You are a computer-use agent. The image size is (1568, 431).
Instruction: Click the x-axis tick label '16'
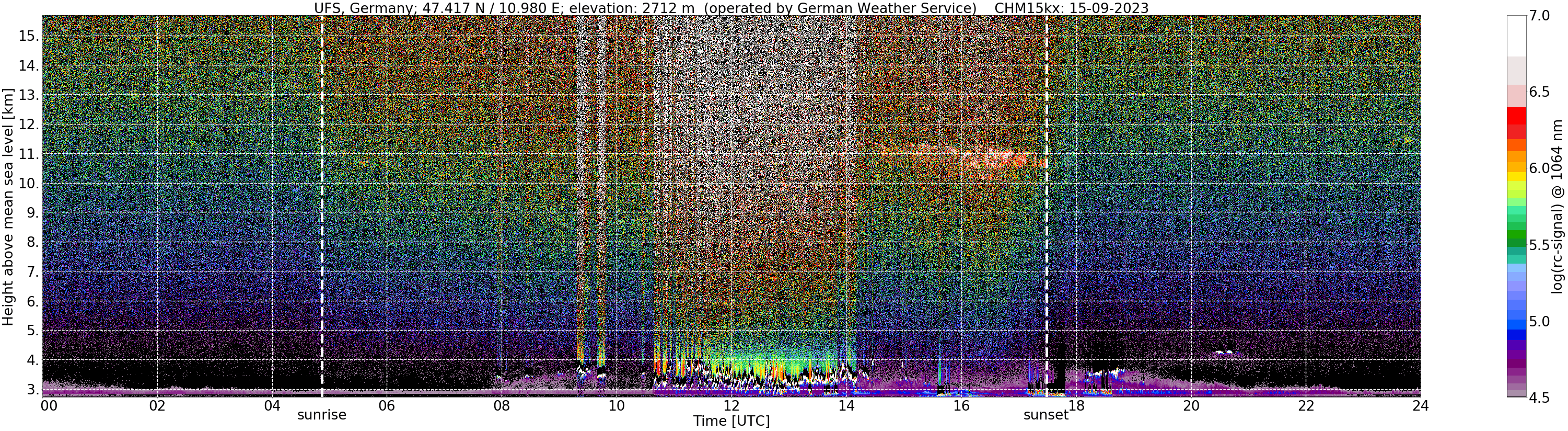961,405
